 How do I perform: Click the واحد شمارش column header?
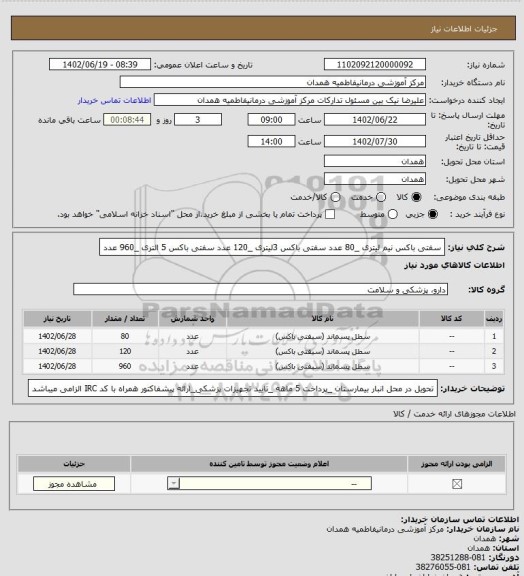[192, 318]
